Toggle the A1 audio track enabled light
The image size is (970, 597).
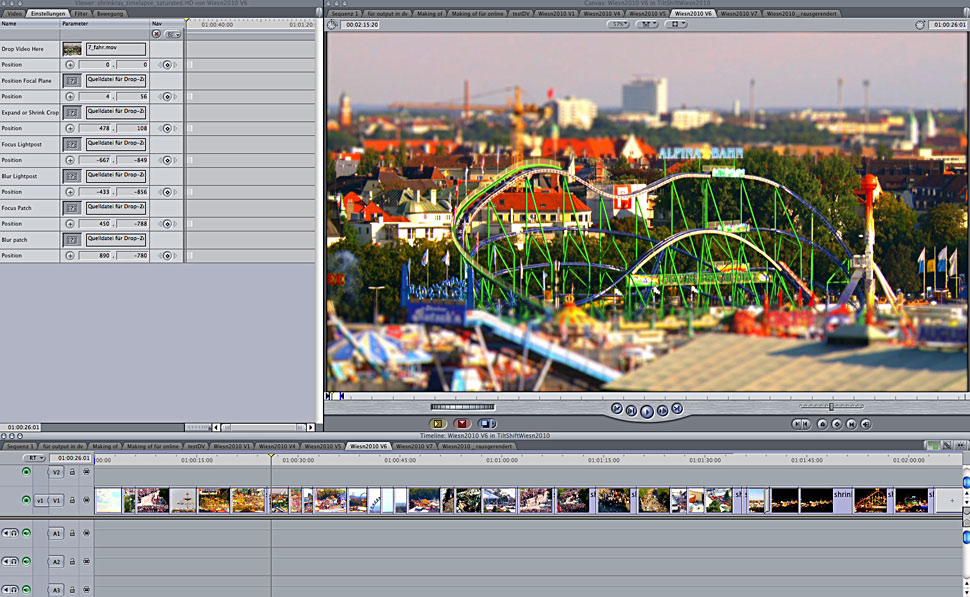coord(26,533)
